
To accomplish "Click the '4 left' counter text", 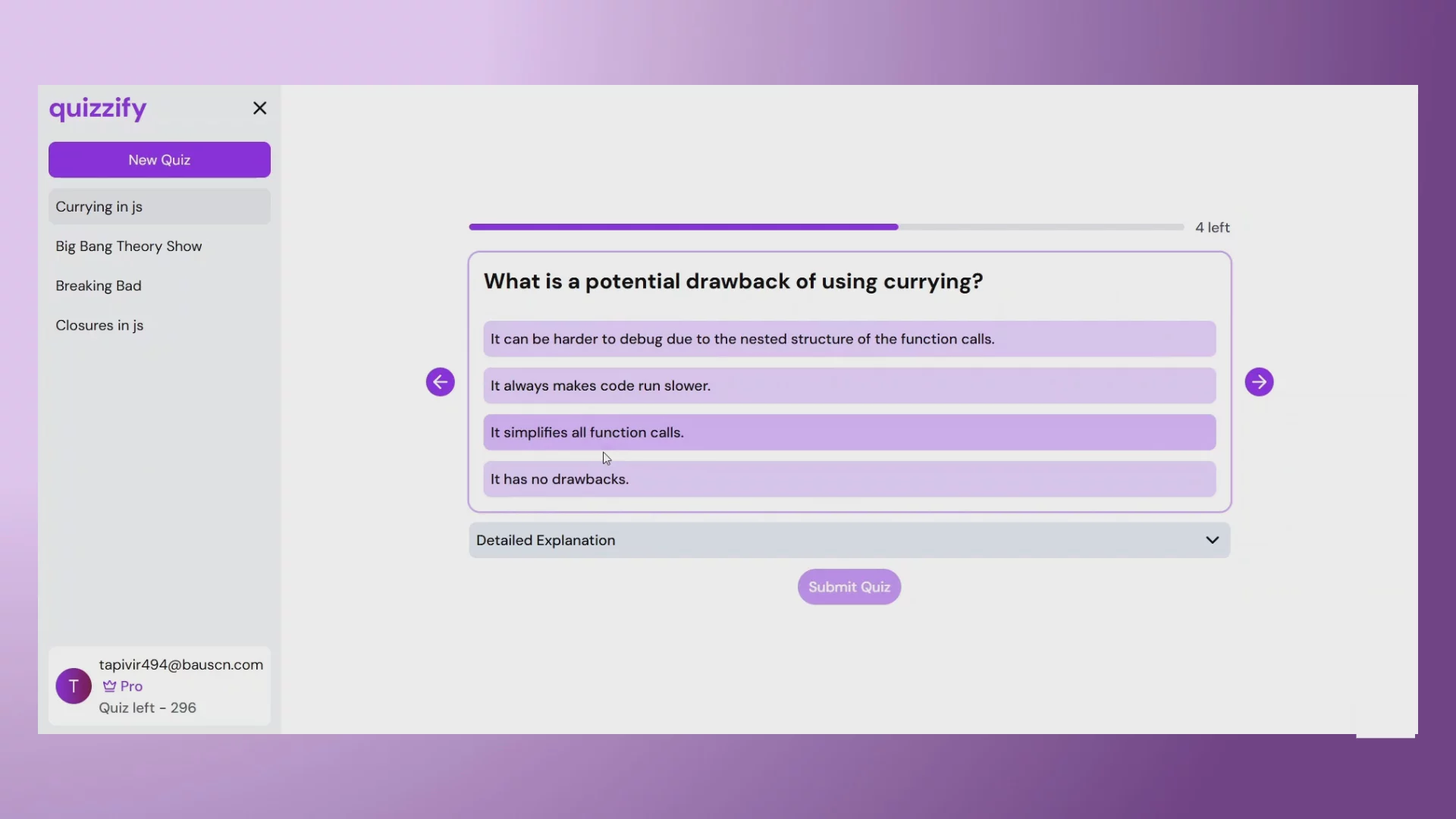I will coord(1213,227).
